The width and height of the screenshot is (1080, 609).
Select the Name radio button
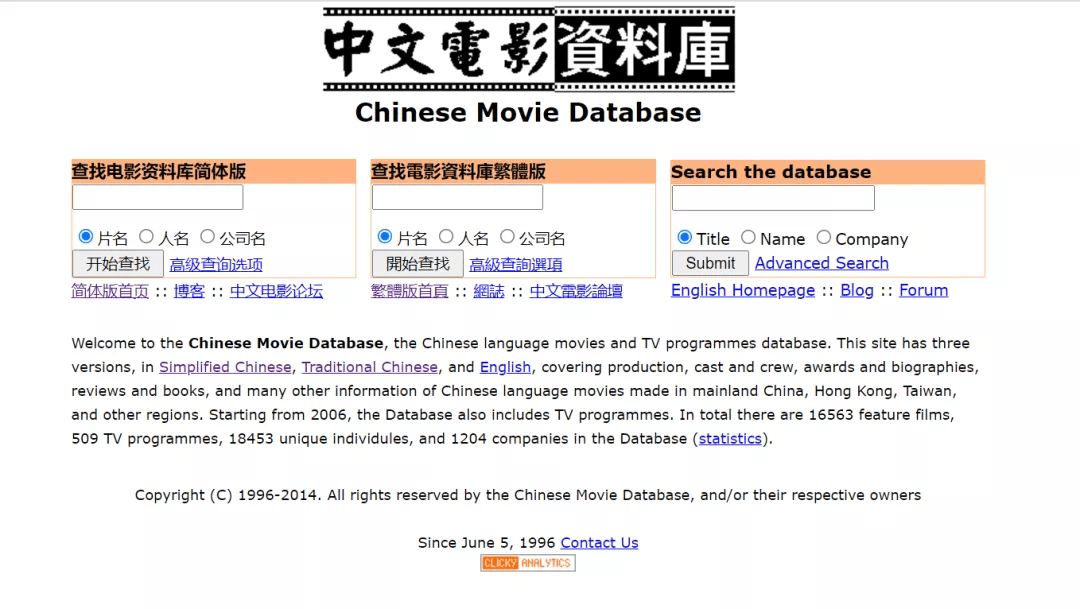[749, 238]
